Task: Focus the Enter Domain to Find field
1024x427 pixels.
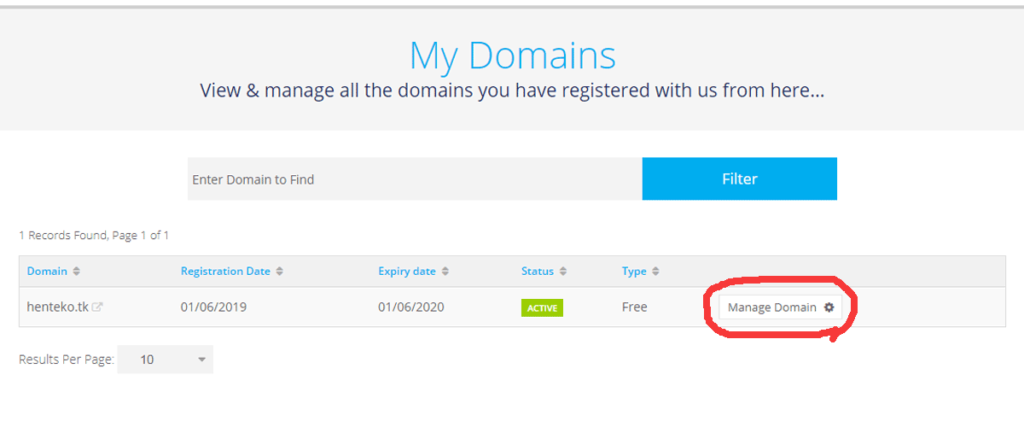Action: tap(415, 178)
